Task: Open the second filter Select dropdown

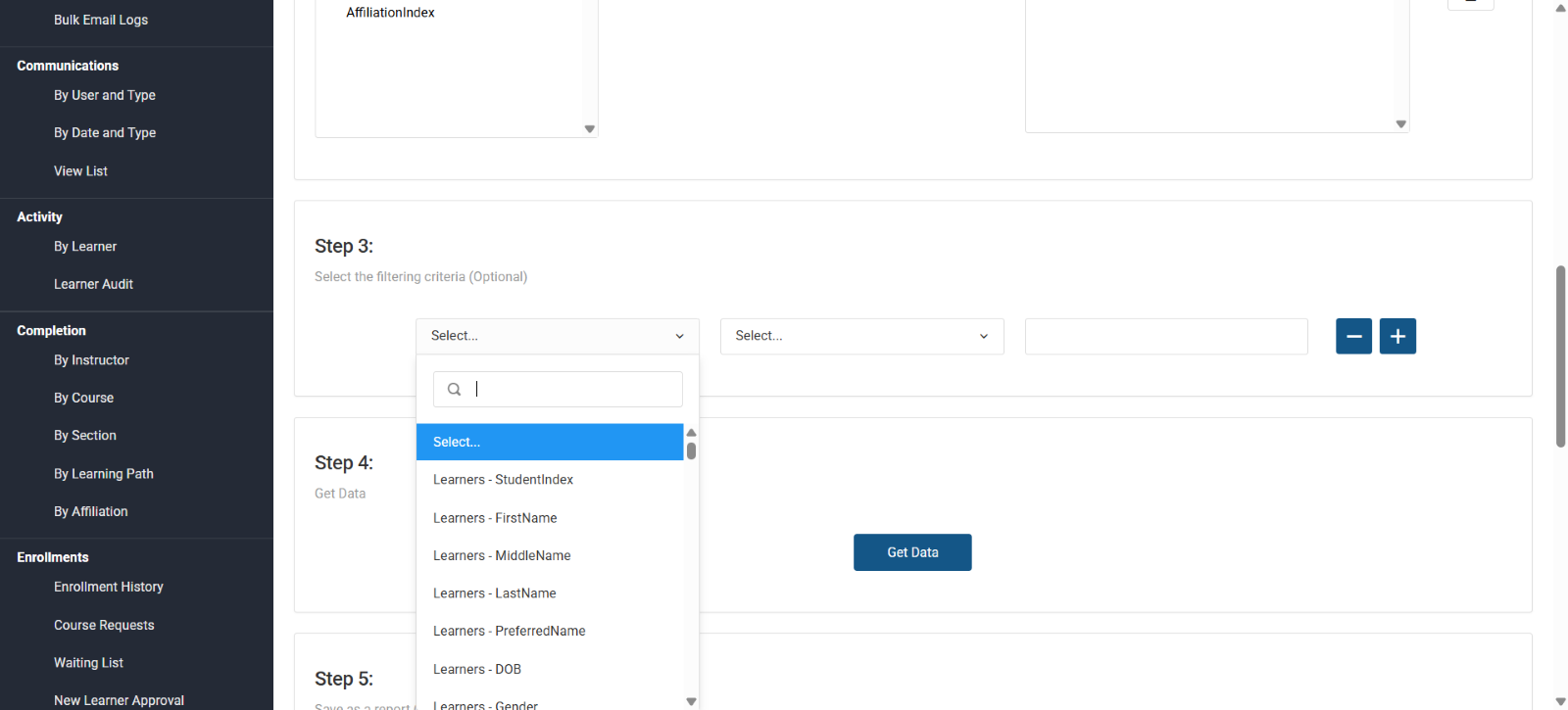Action: click(x=861, y=336)
